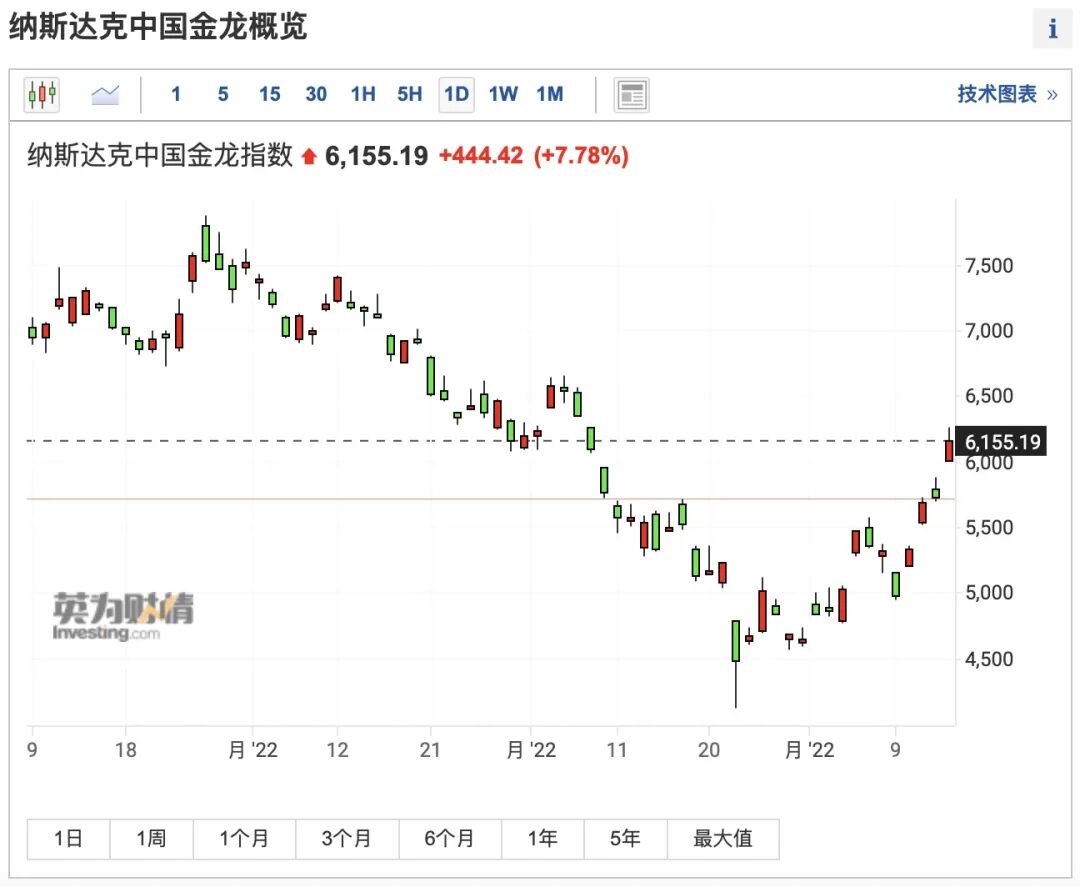Set range to 6个月
Screen dimensions: 1080x887
pos(450,839)
